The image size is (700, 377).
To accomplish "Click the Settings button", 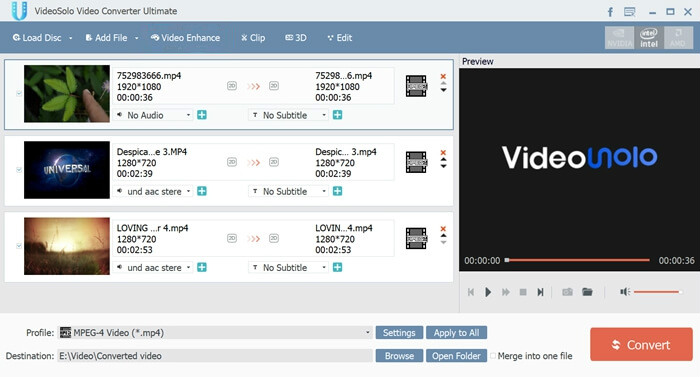I will 399,332.
